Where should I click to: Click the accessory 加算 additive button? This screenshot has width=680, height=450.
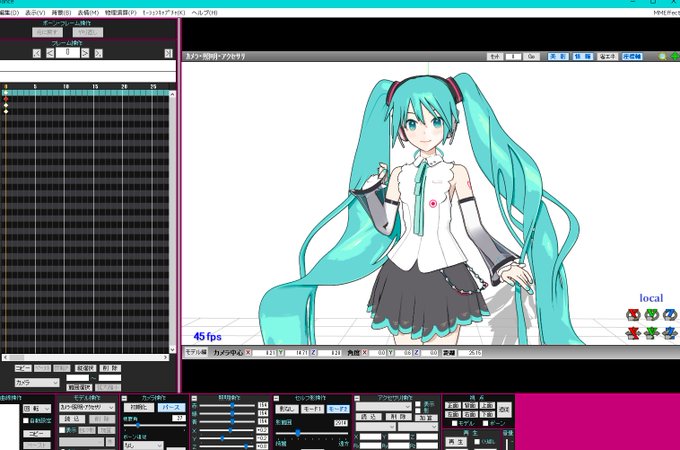(426, 417)
